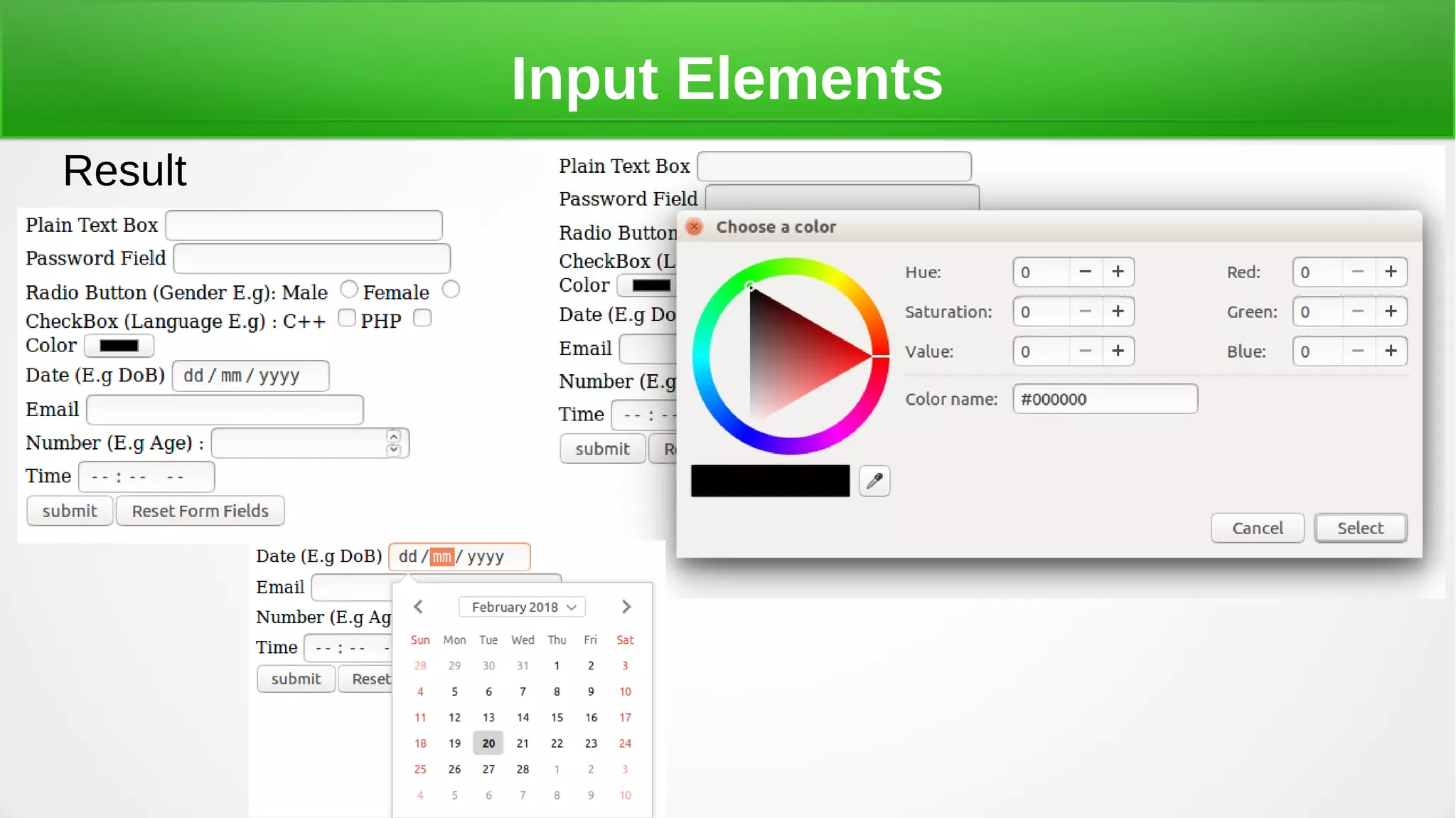Image resolution: width=1456 pixels, height=818 pixels.
Task: Select the Female radio button
Action: click(451, 290)
